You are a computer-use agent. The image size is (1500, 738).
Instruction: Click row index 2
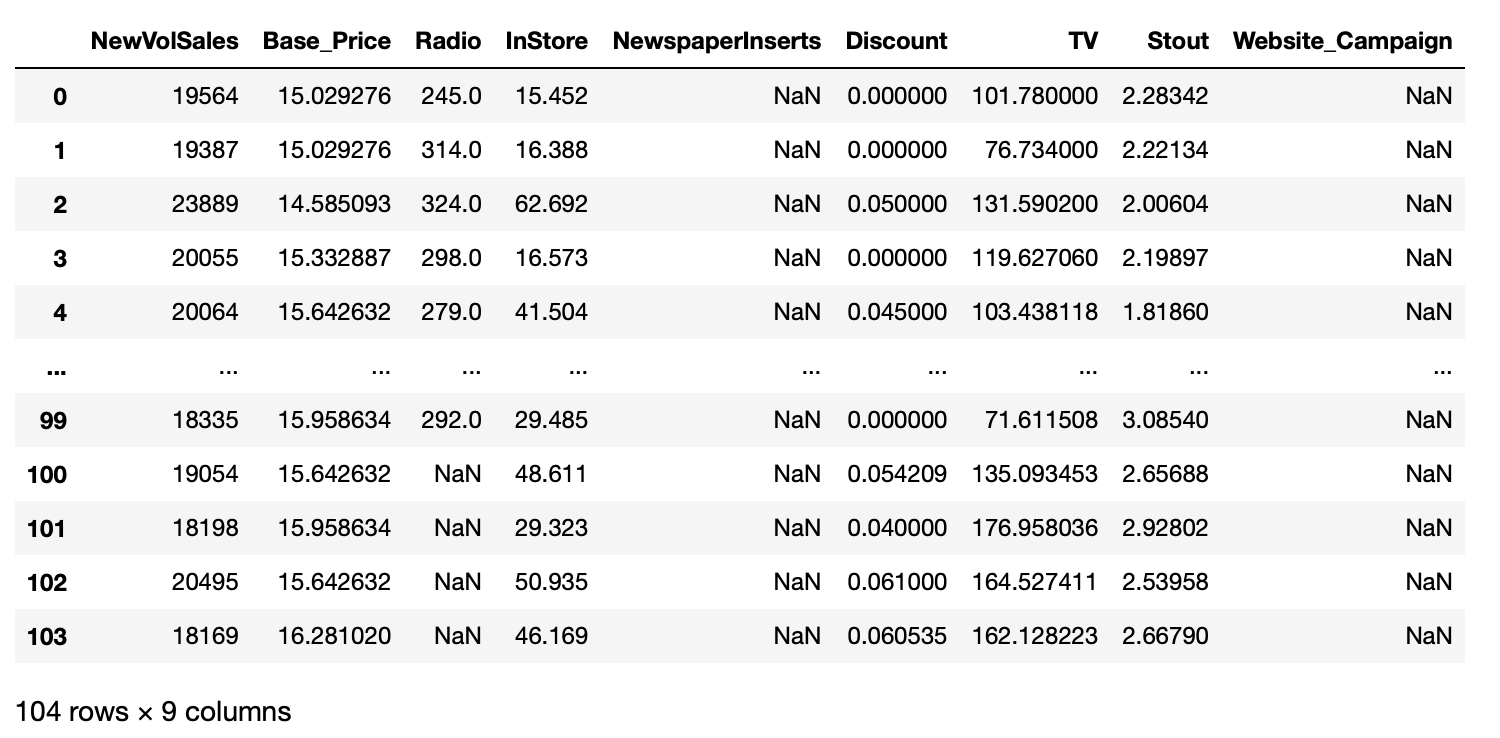coord(60,204)
